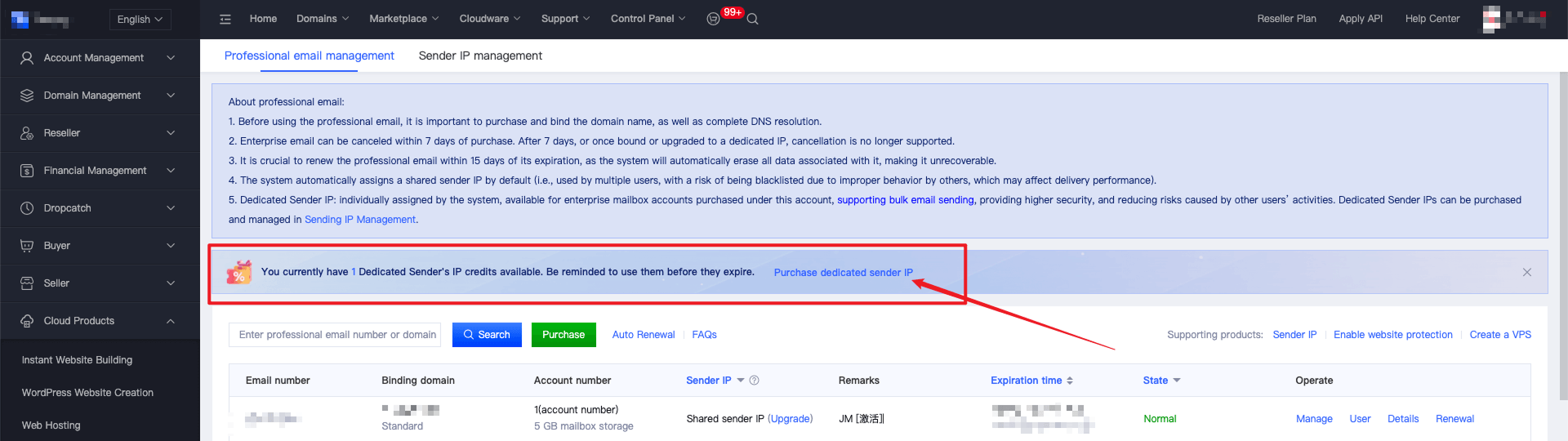
Task: Open the notifications icon with 99+ badge
Action: tap(713, 19)
